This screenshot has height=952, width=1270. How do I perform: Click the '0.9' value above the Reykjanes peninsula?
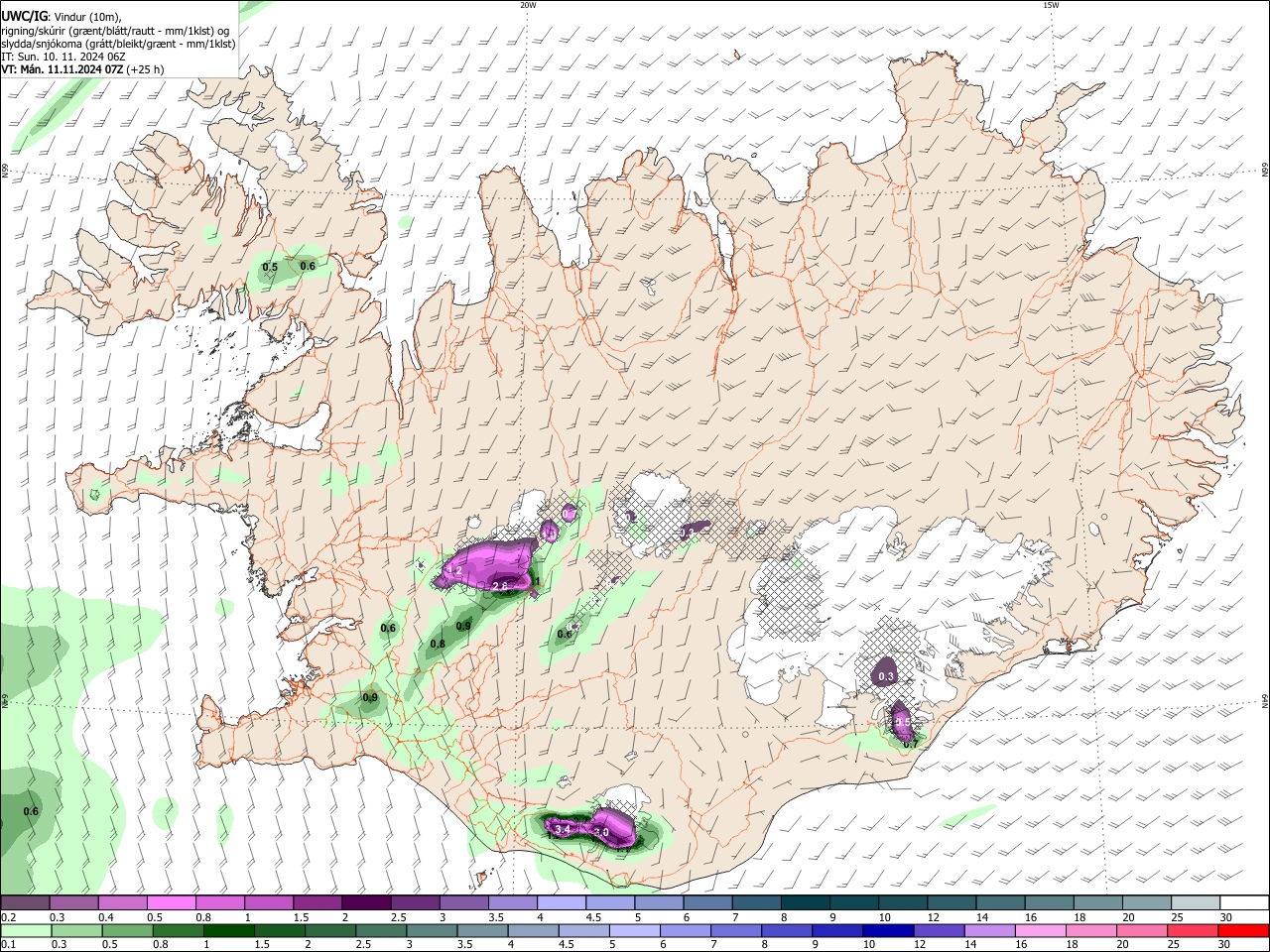[x=370, y=698]
